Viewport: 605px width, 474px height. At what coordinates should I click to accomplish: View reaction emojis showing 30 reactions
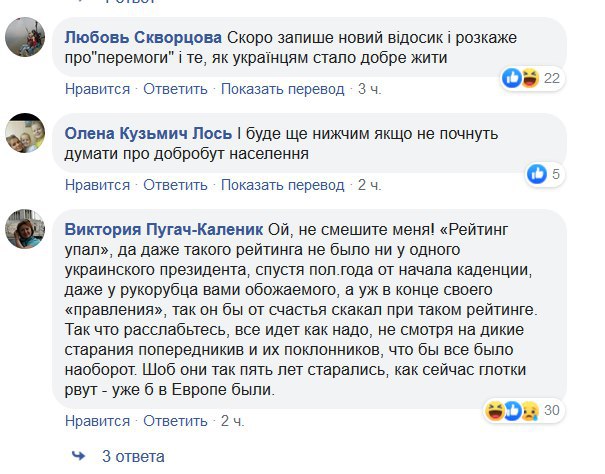click(x=521, y=409)
